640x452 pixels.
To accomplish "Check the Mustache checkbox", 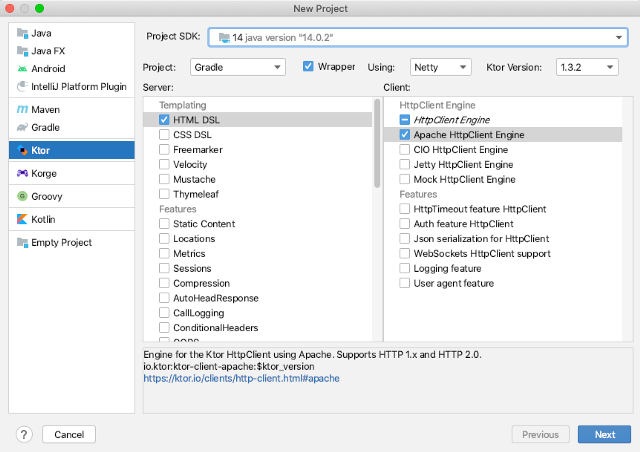I will (x=164, y=179).
